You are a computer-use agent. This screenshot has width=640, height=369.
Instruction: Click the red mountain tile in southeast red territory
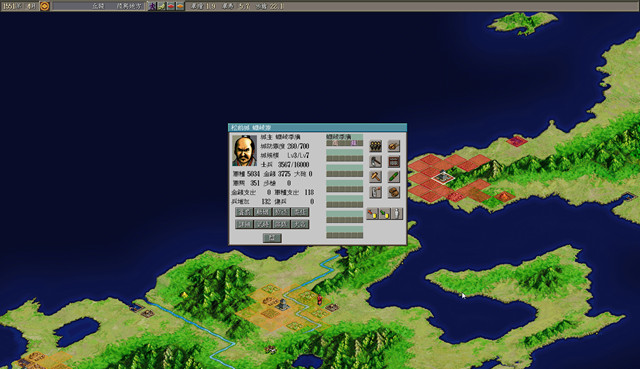pos(505,196)
